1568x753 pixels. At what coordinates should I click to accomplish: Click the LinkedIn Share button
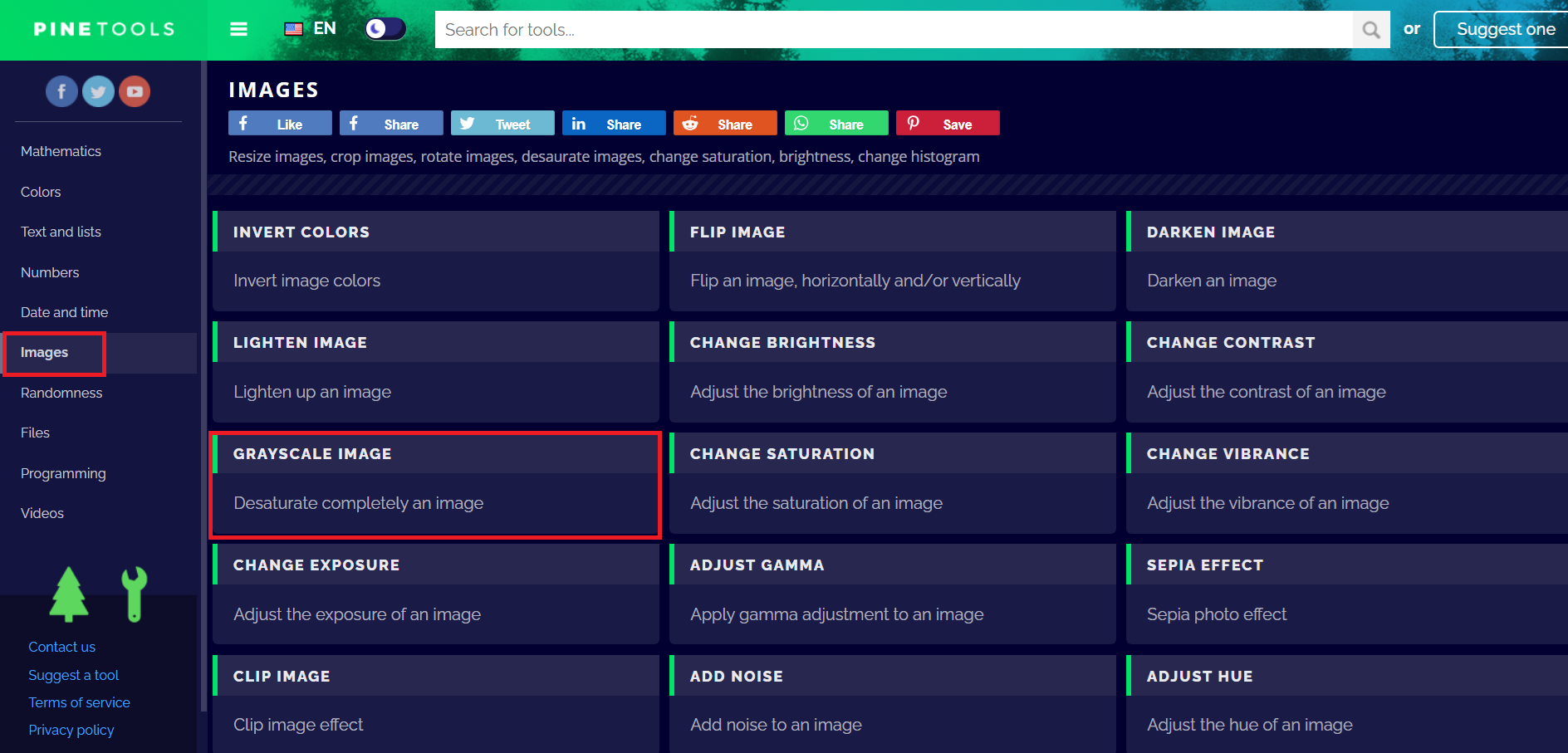[614, 123]
